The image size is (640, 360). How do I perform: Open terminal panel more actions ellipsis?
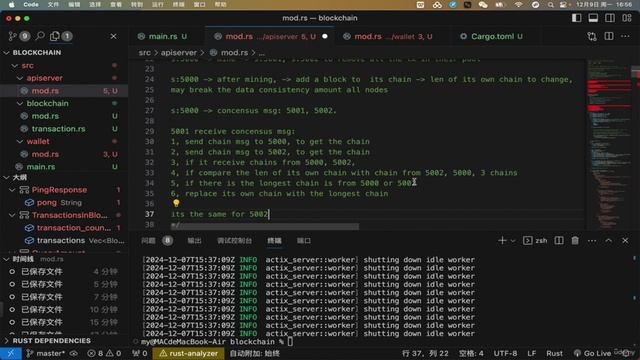coord(592,241)
